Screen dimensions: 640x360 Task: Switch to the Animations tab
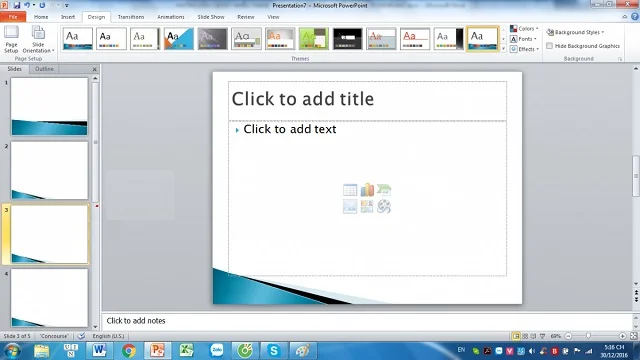pyautogui.click(x=171, y=17)
